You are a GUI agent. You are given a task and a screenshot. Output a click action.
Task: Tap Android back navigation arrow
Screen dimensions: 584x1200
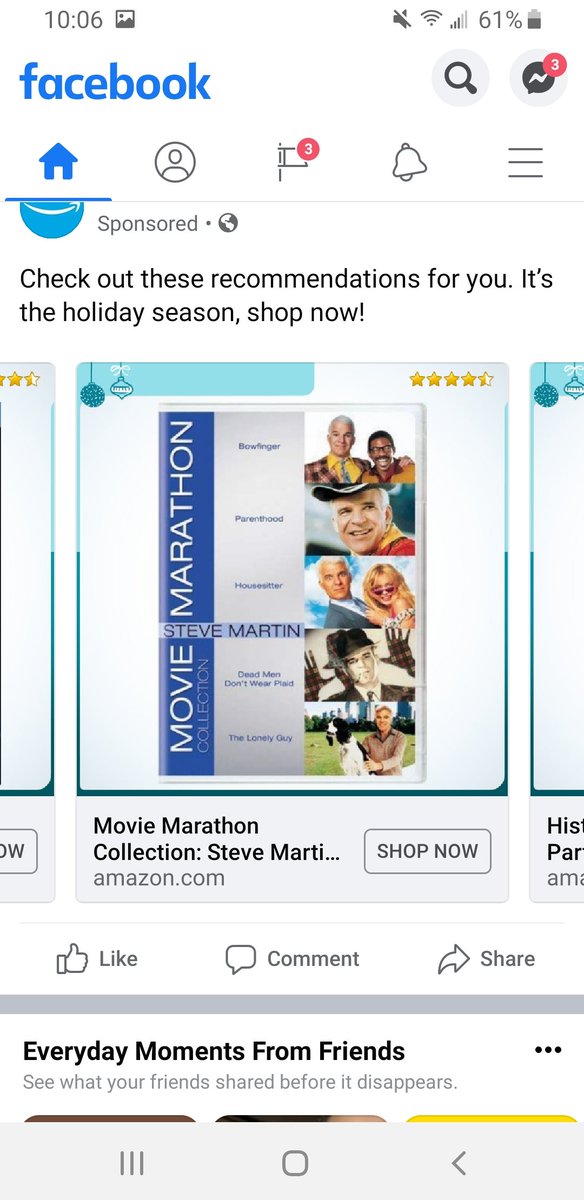click(x=458, y=1163)
